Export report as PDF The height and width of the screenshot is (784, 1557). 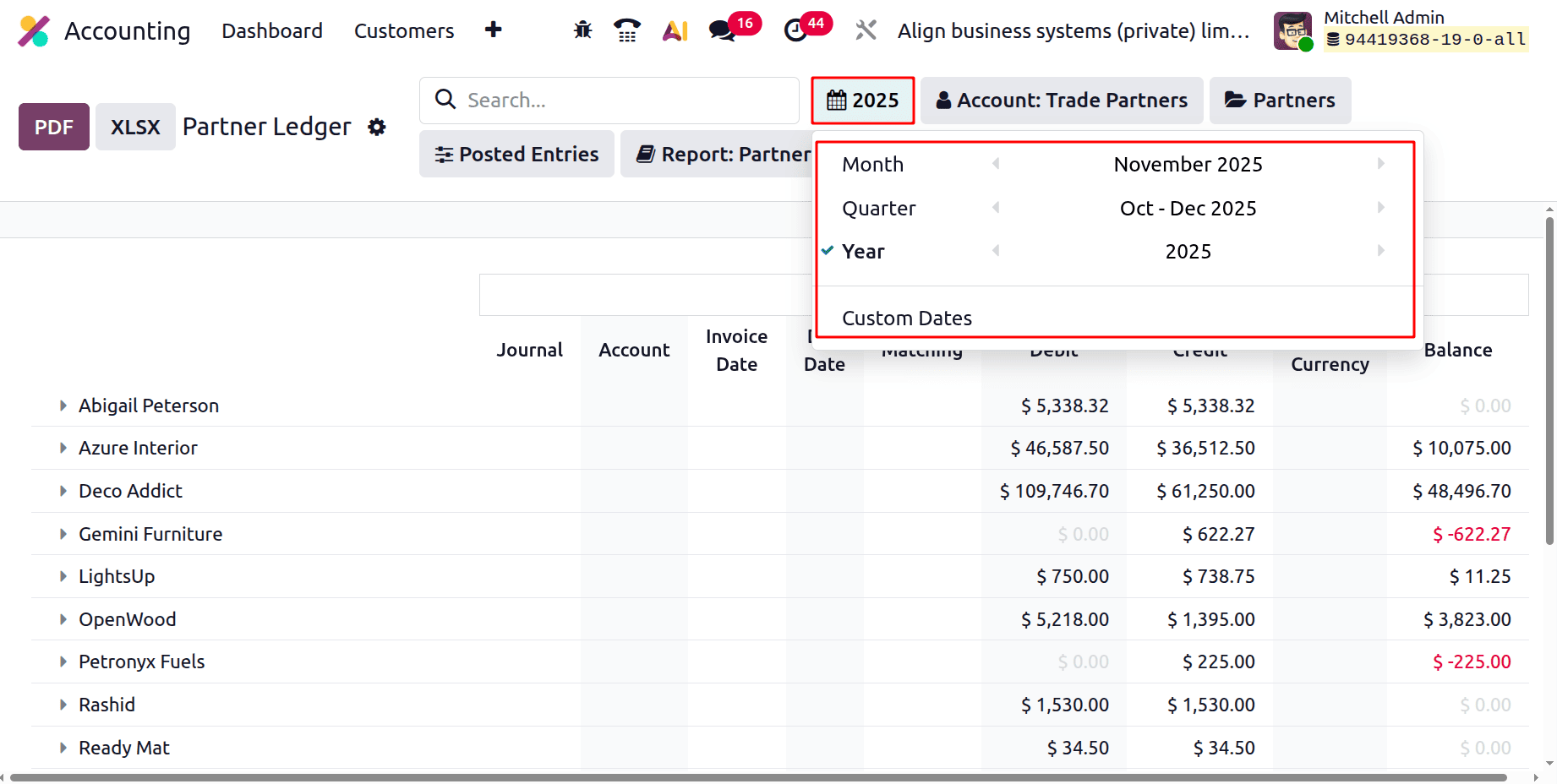[x=54, y=127]
